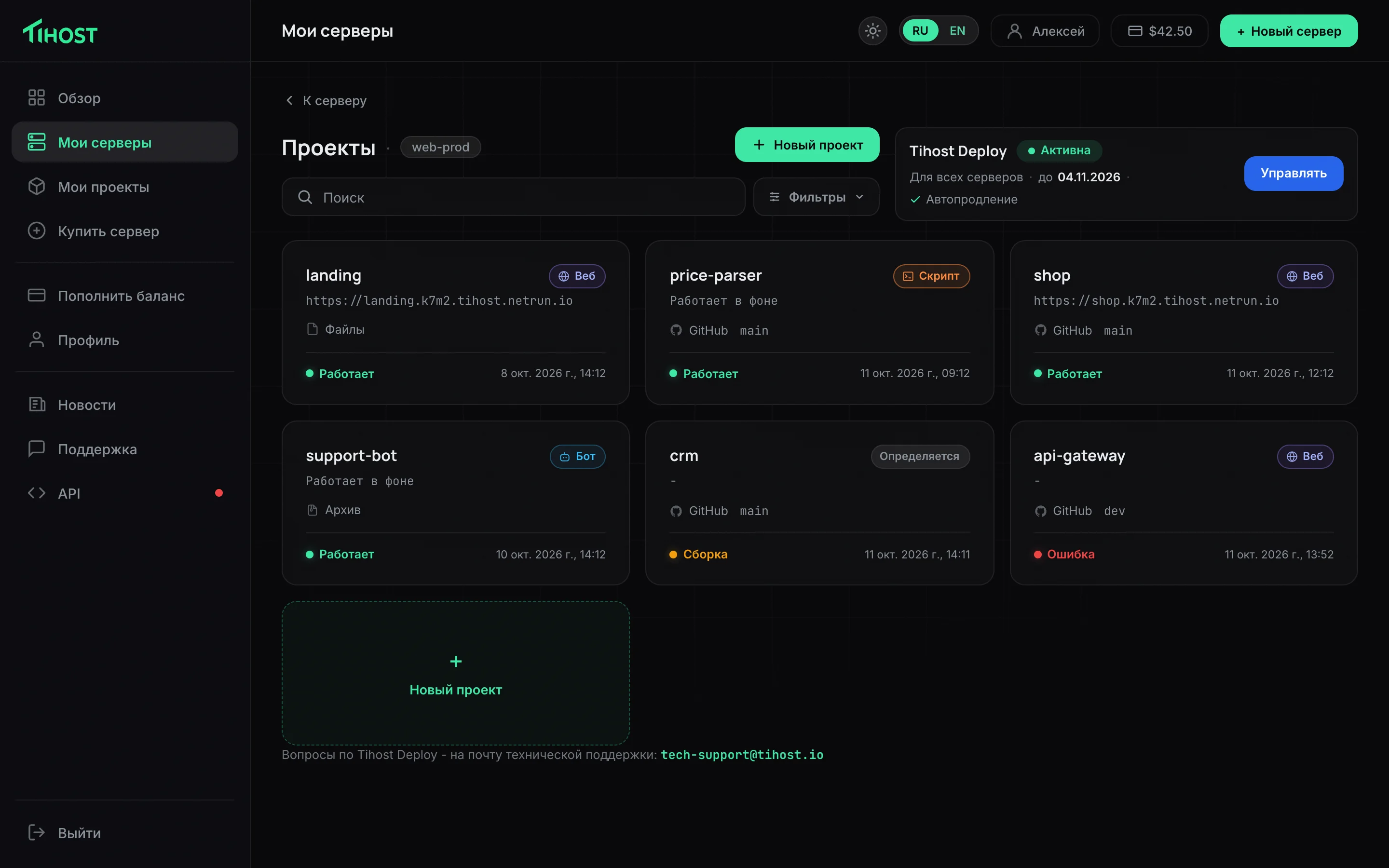Click the Ошибка status on api-gateway card
This screenshot has height=868, width=1389.
click(1064, 554)
